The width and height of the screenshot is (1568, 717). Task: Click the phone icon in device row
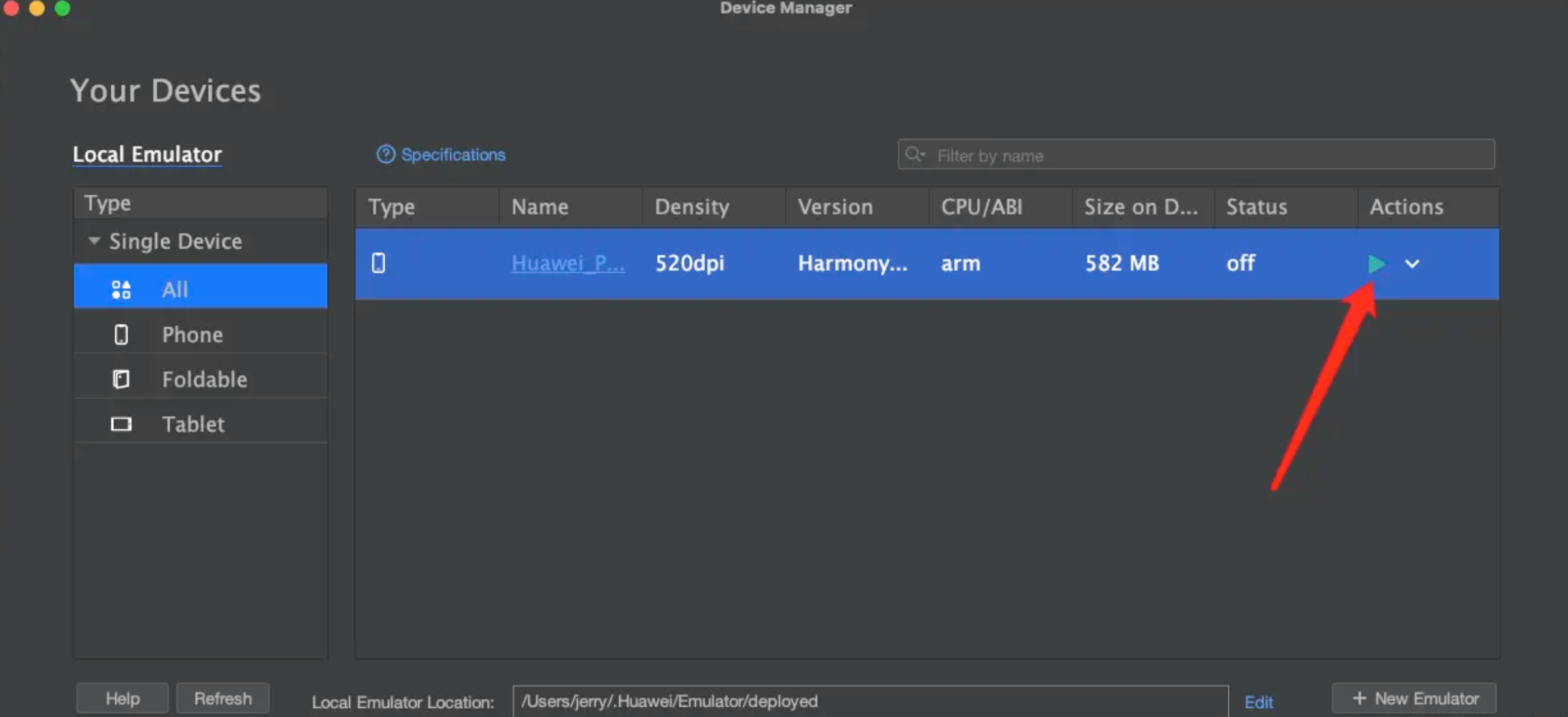coord(379,264)
